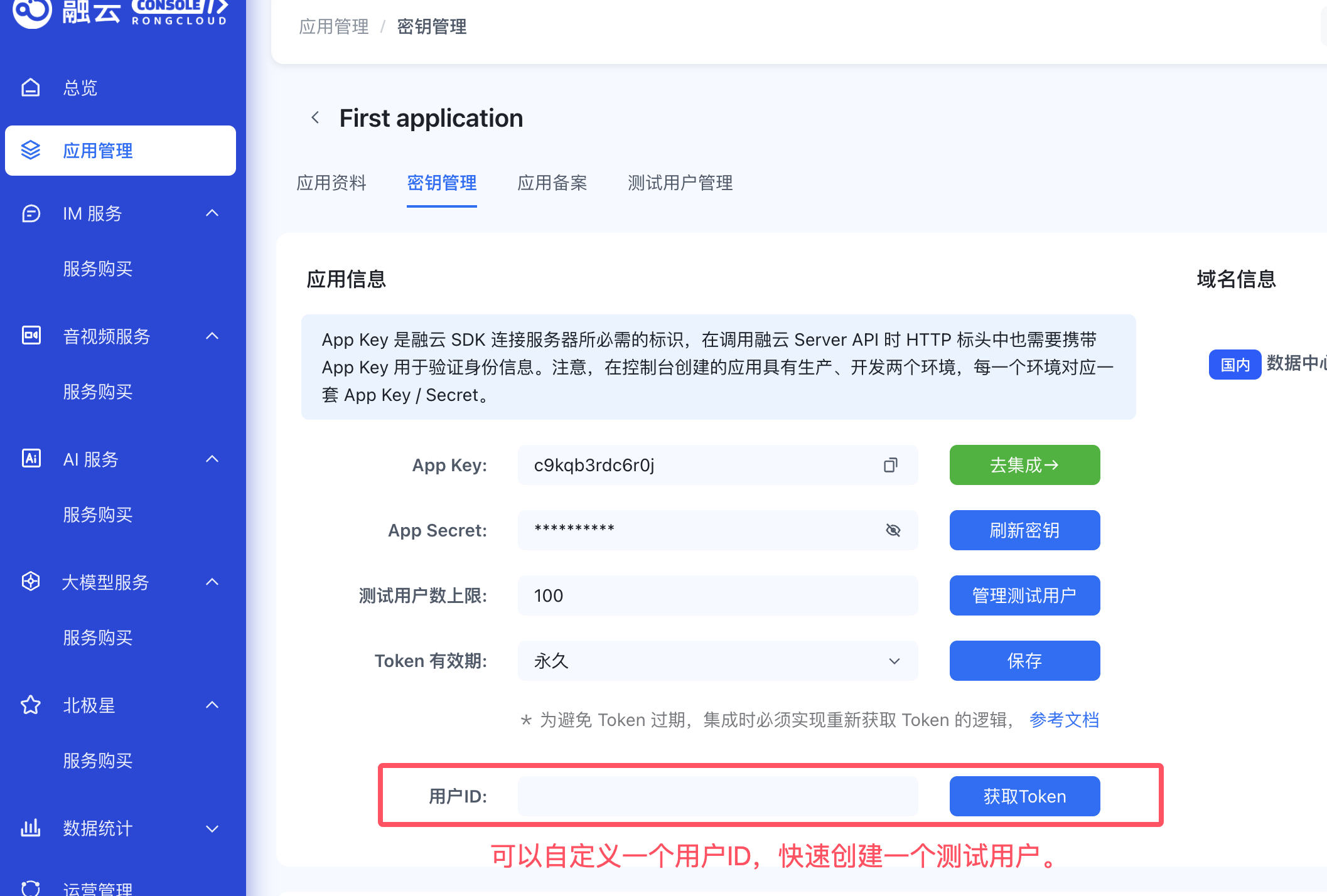The height and width of the screenshot is (896, 1327).
Task: Open 服务购买 under 北极星
Action: click(x=98, y=760)
